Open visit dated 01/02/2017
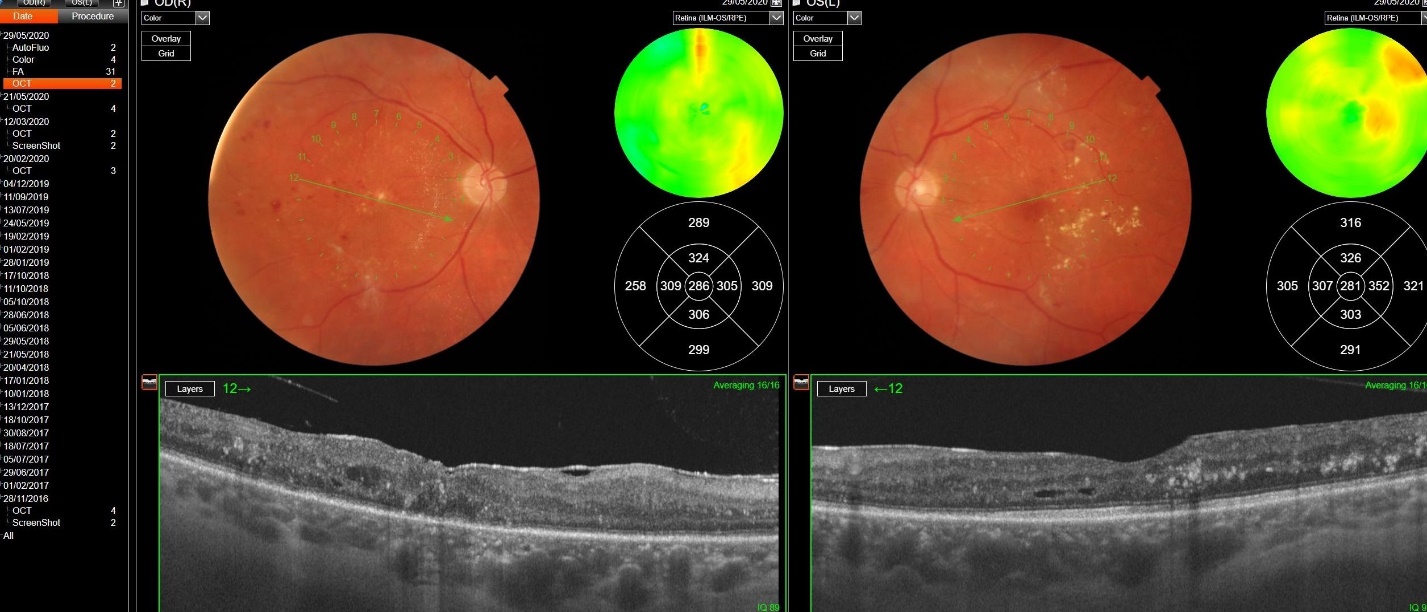This screenshot has width=1427, height=612. point(26,485)
